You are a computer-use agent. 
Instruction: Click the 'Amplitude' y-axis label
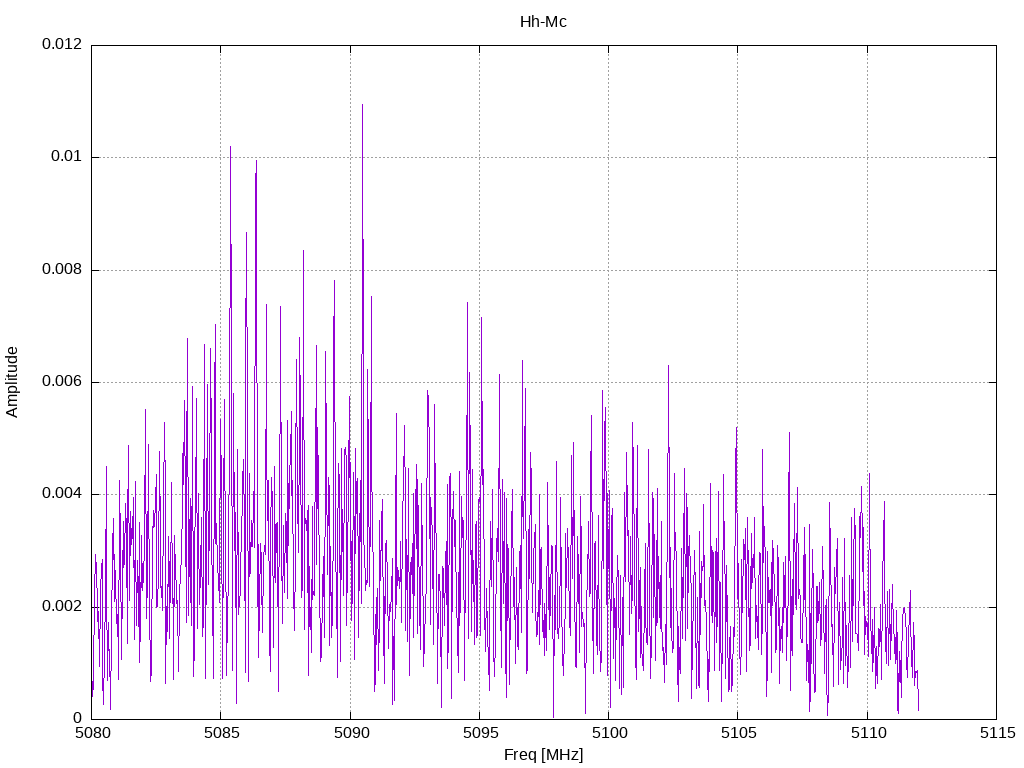12,382
